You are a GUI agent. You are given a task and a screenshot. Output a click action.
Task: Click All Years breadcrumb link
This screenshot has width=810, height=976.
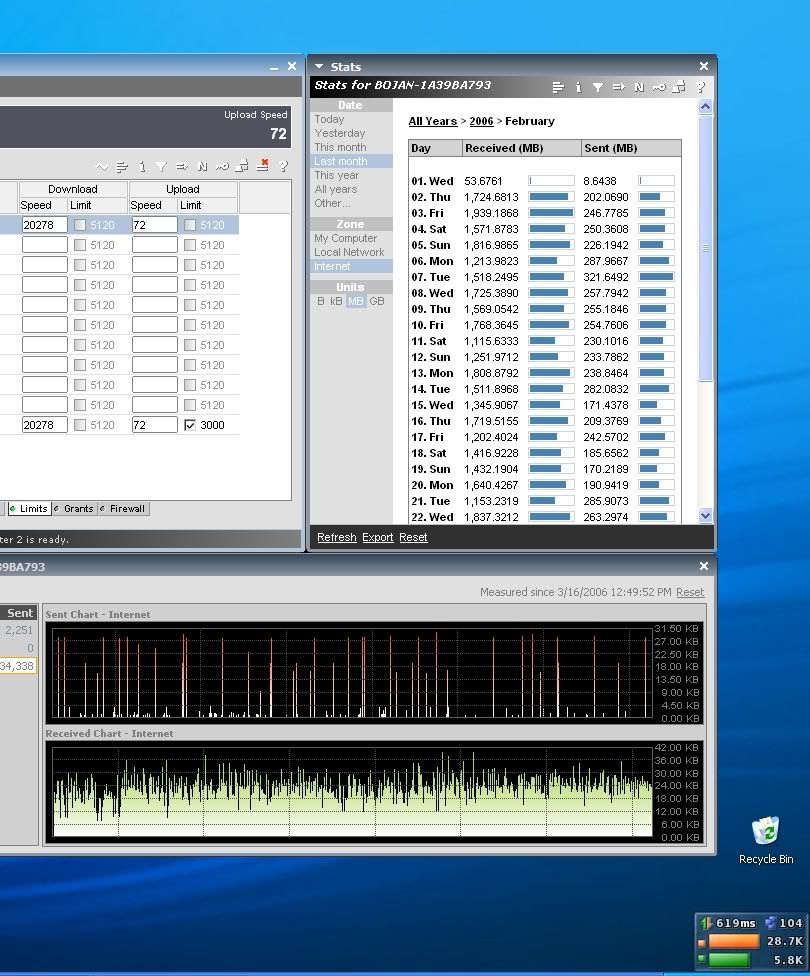(433, 121)
